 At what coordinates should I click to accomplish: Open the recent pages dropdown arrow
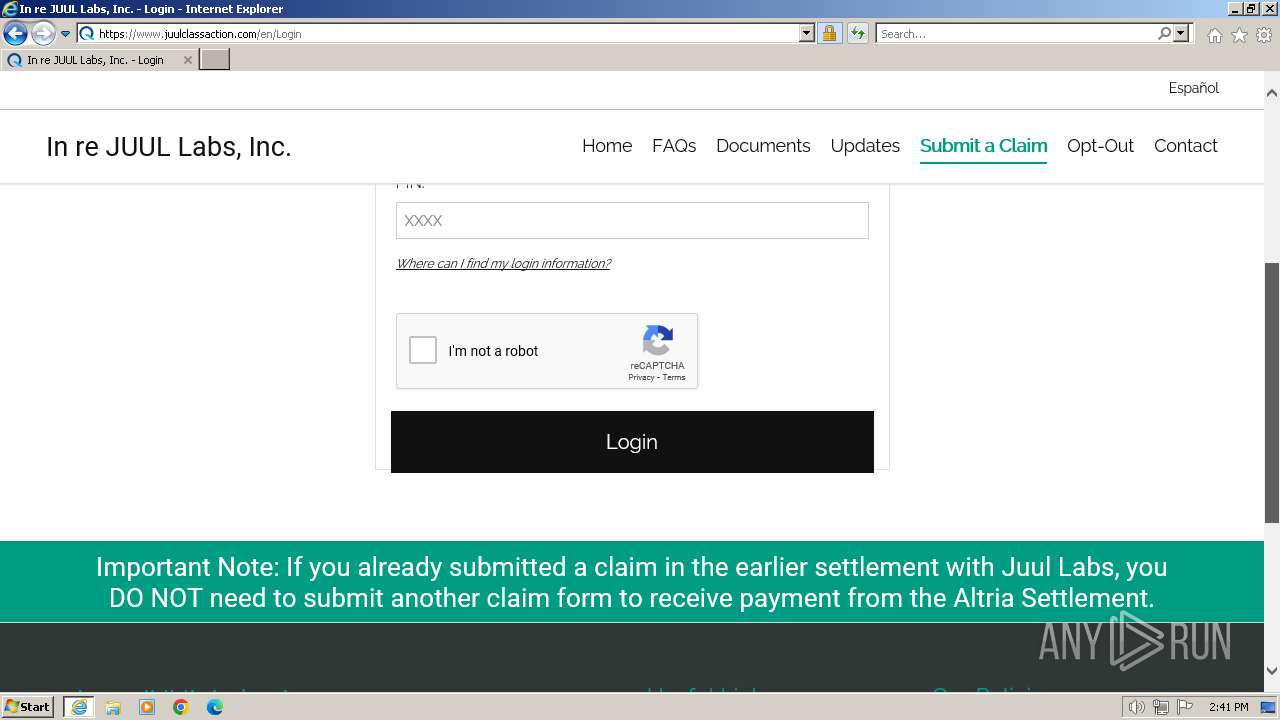[66, 34]
